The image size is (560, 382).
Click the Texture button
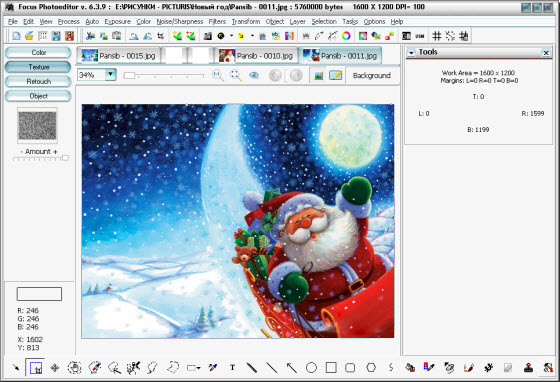tap(38, 67)
